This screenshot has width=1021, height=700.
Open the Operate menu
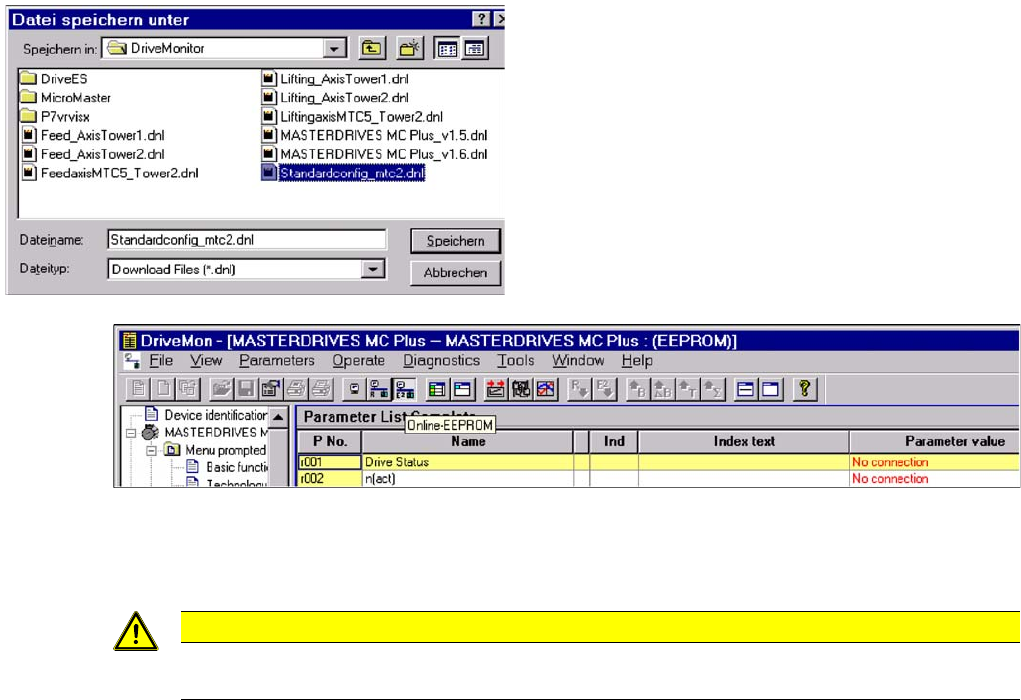point(359,360)
